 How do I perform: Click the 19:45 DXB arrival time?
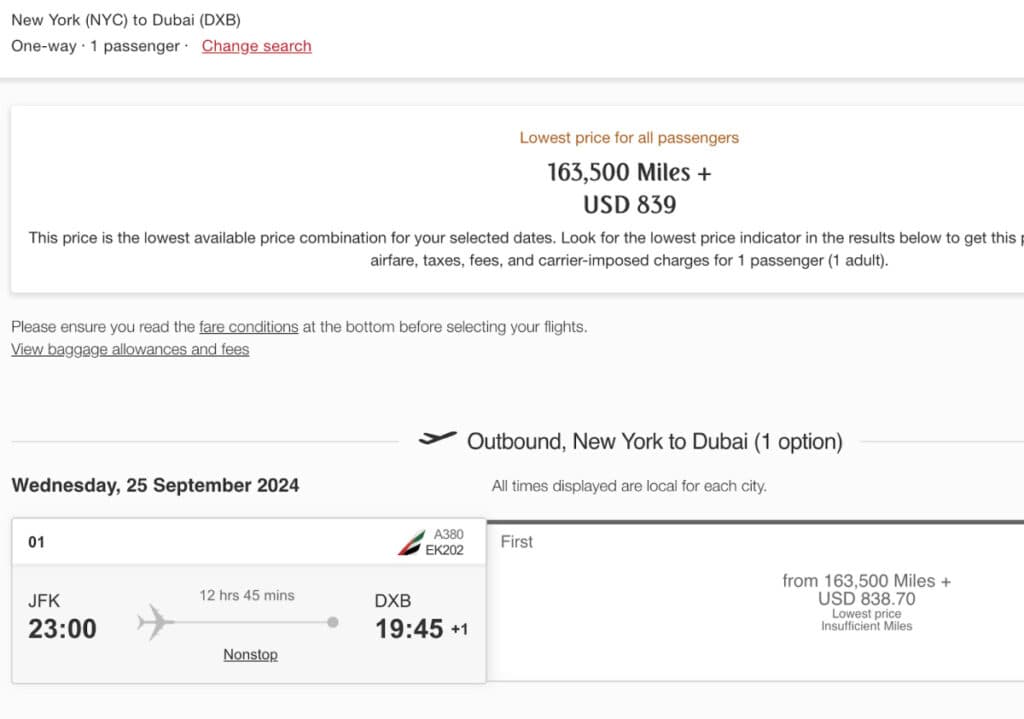(409, 629)
